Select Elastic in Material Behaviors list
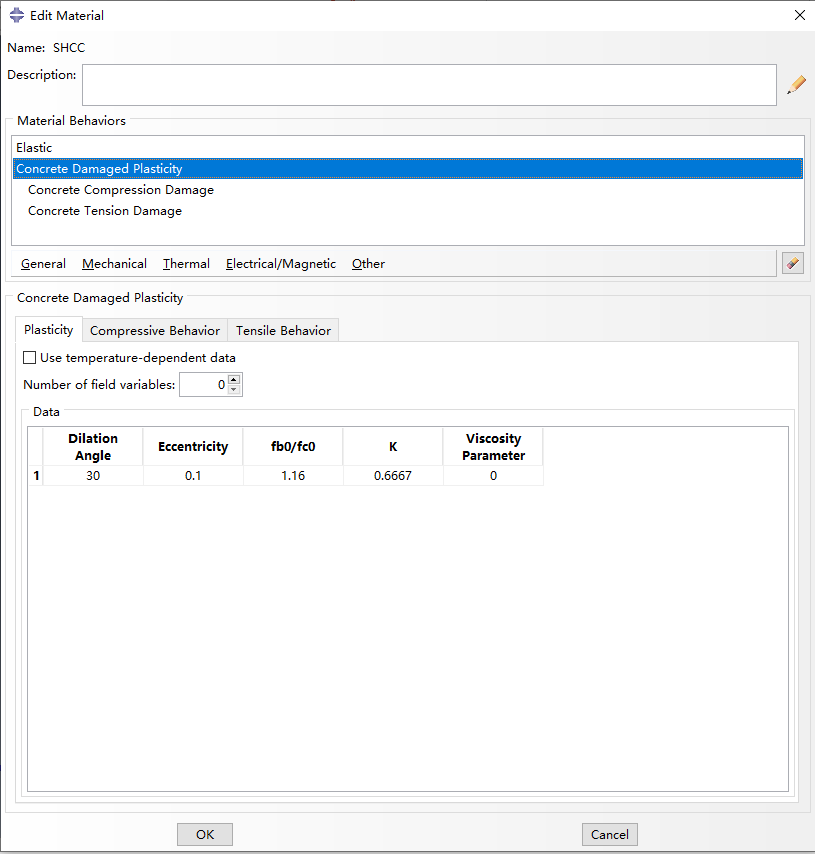 tap(34, 148)
